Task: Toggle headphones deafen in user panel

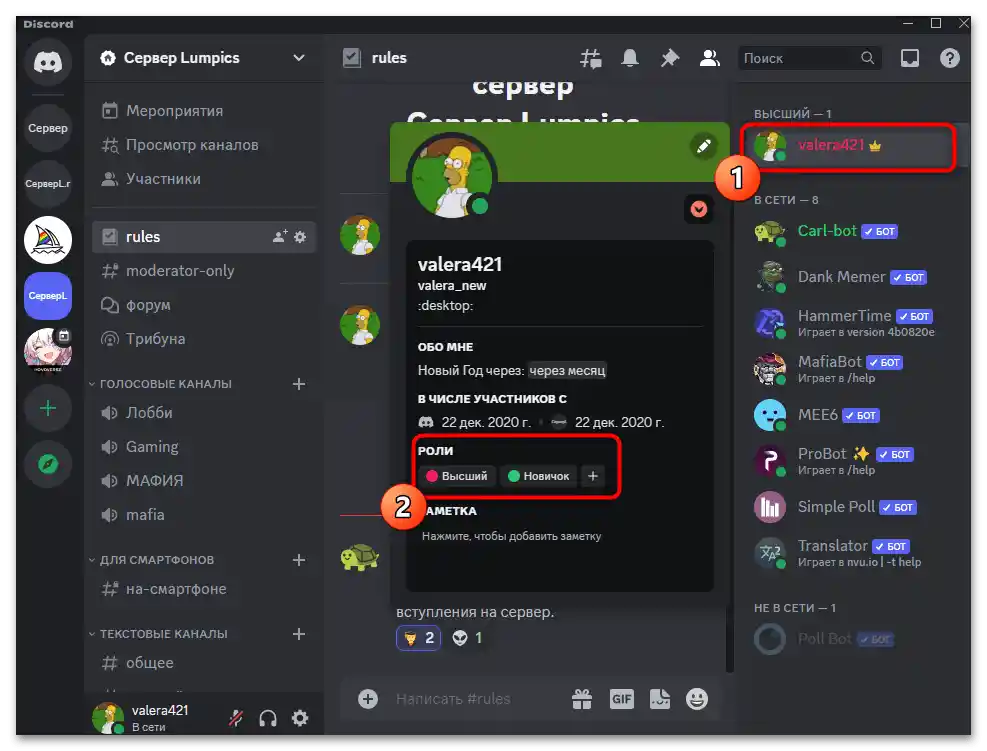Action: click(268, 718)
